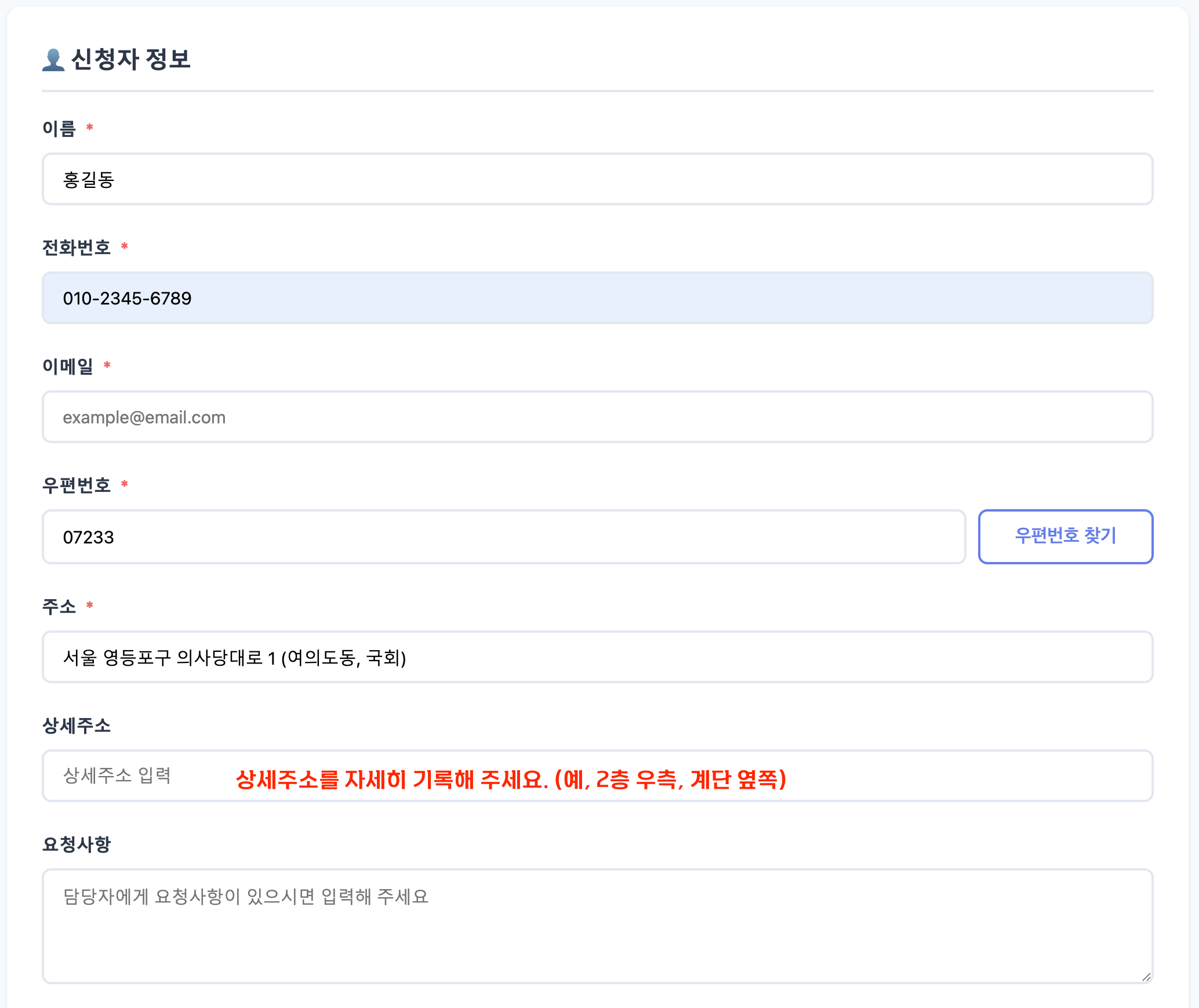The height and width of the screenshot is (1008, 1199).
Task: Click the 우편번호 field showing 07233
Action: [503, 536]
